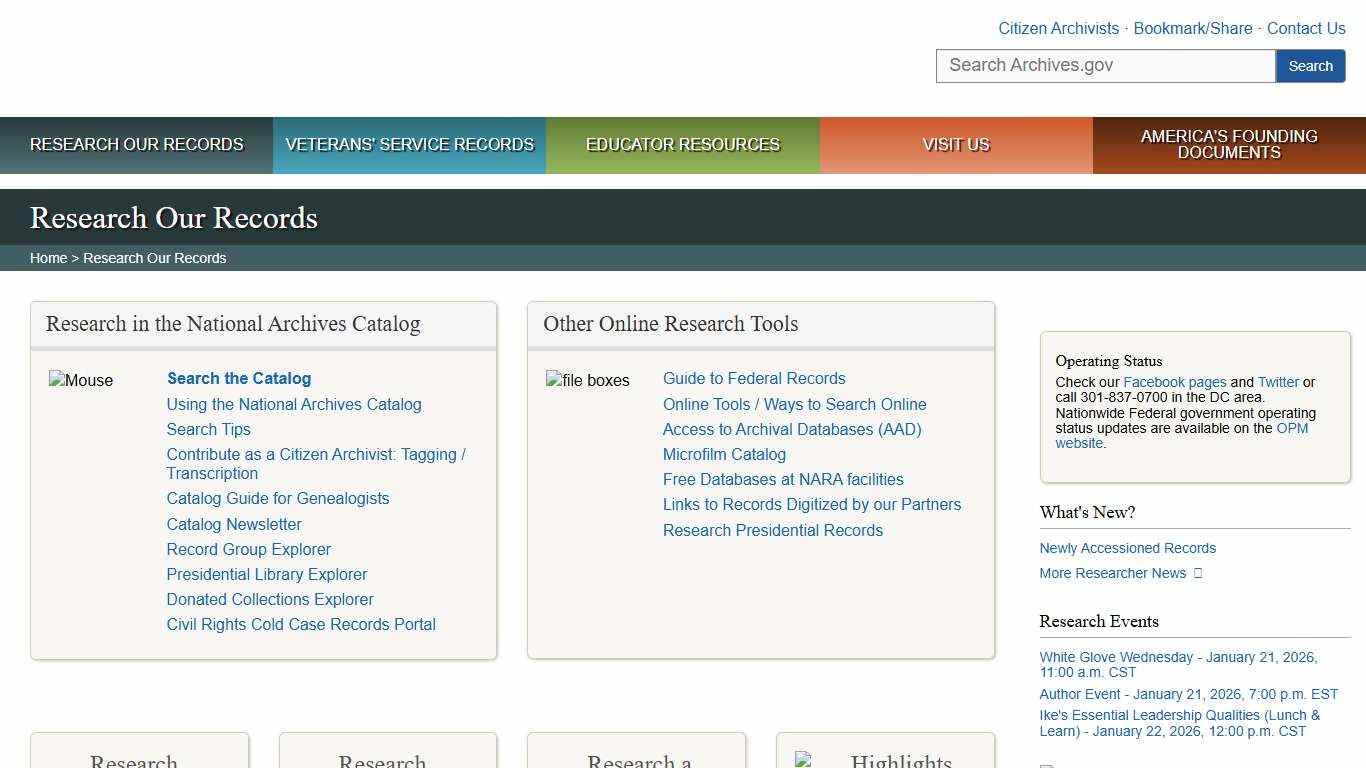Open the Search the Catalog page

click(238, 378)
